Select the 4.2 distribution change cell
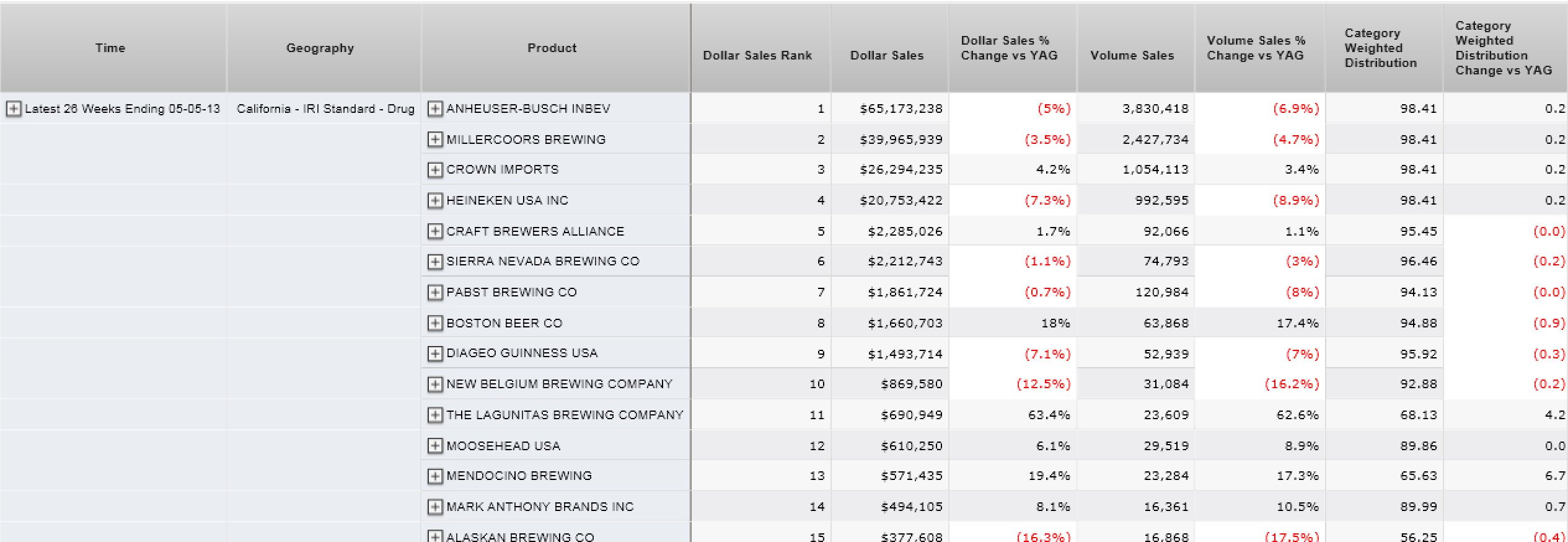 click(x=1506, y=415)
